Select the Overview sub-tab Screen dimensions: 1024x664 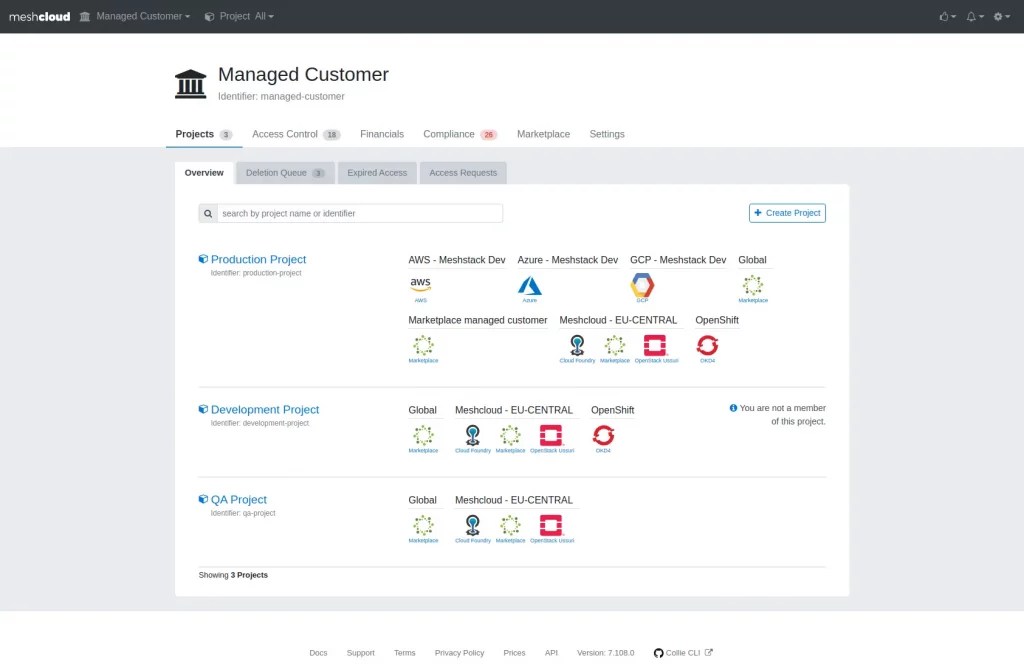coord(204,173)
